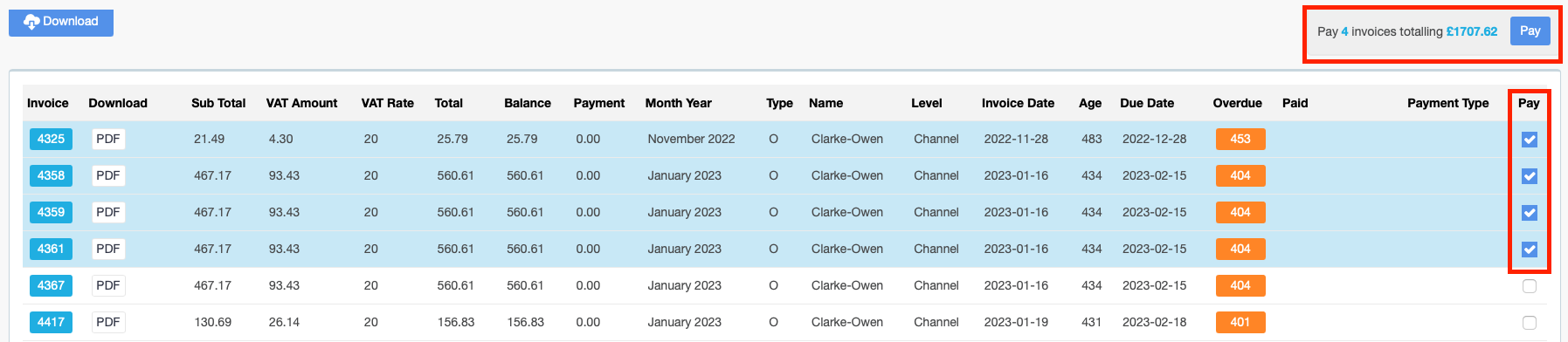
Task: Click the Age column header
Action: (1090, 103)
